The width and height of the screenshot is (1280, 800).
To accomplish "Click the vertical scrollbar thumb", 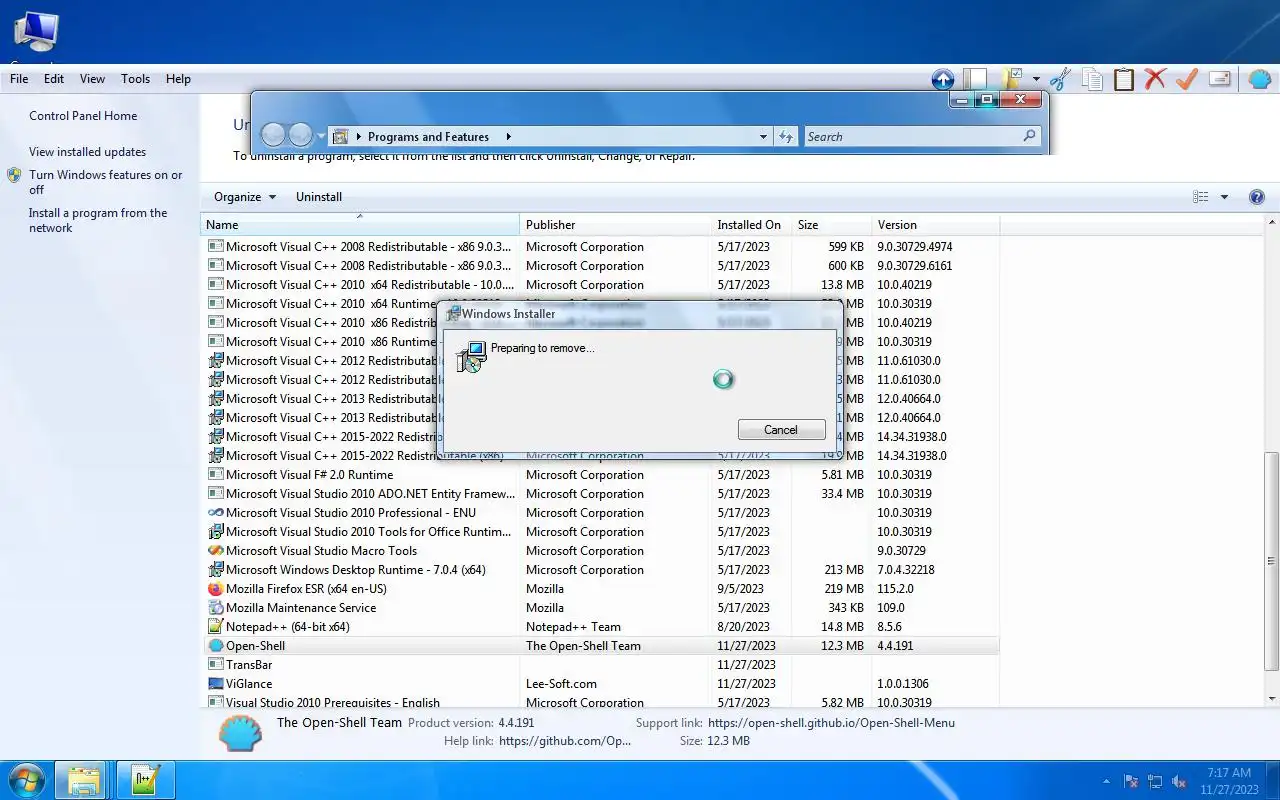I will pos(1272,560).
